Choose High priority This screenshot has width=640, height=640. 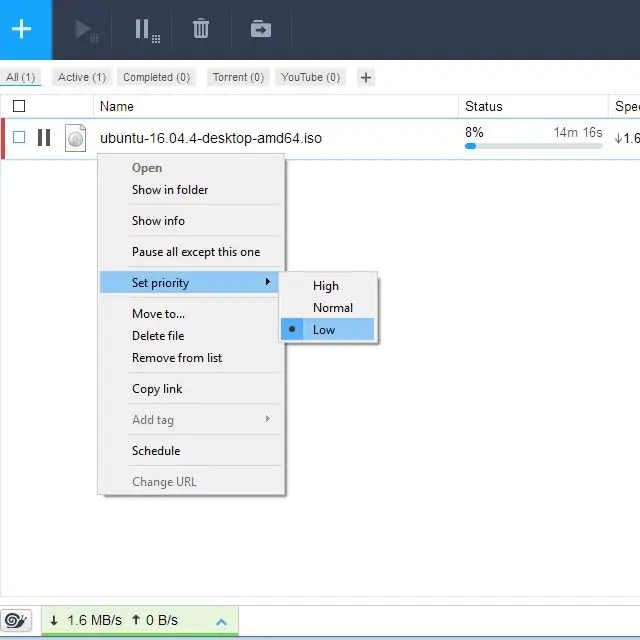pyautogui.click(x=327, y=286)
